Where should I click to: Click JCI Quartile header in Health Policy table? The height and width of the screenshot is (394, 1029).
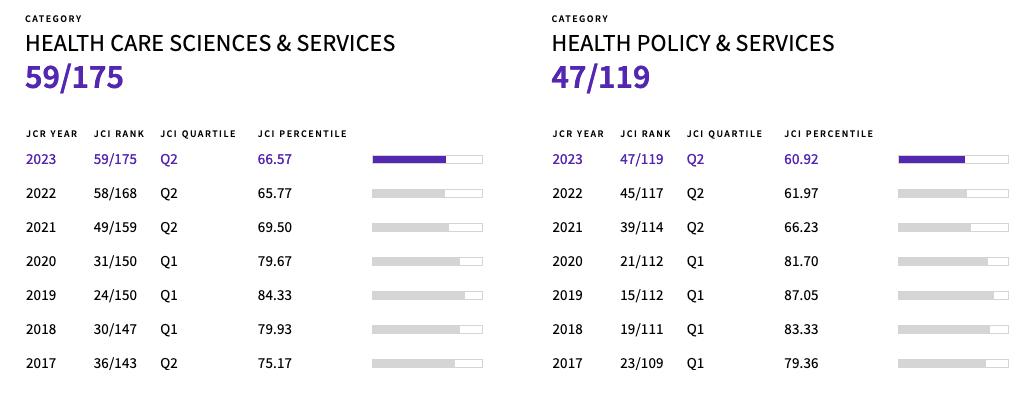pos(724,134)
